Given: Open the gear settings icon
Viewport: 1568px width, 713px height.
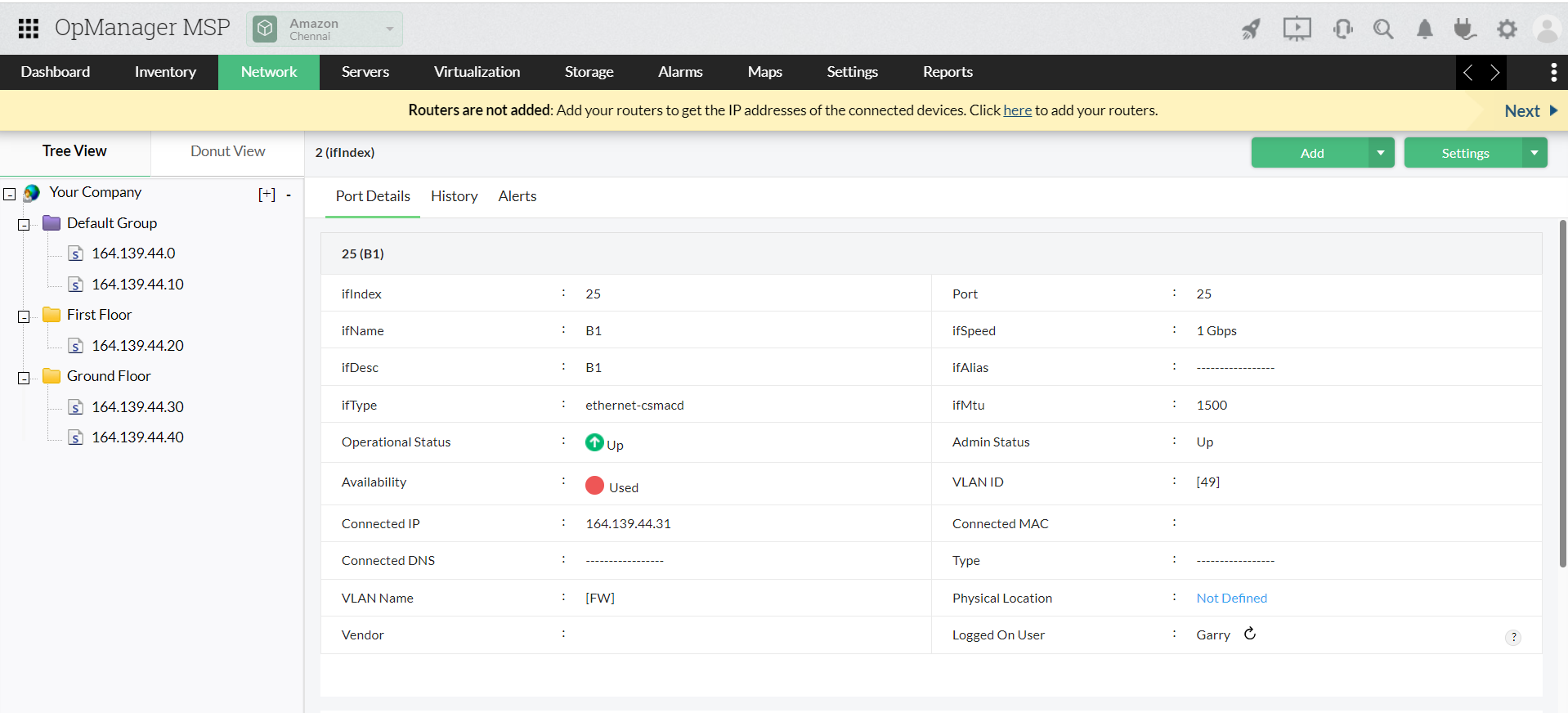Looking at the screenshot, I should click(1507, 29).
